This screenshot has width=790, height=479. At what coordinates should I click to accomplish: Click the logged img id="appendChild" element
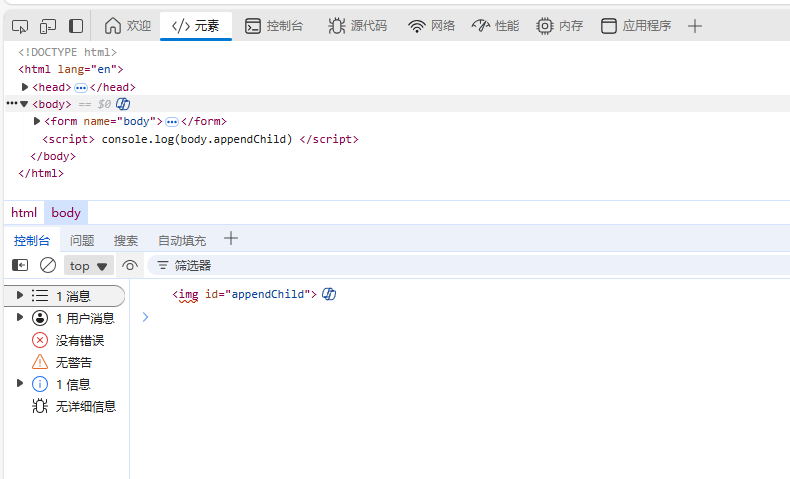coord(244,294)
